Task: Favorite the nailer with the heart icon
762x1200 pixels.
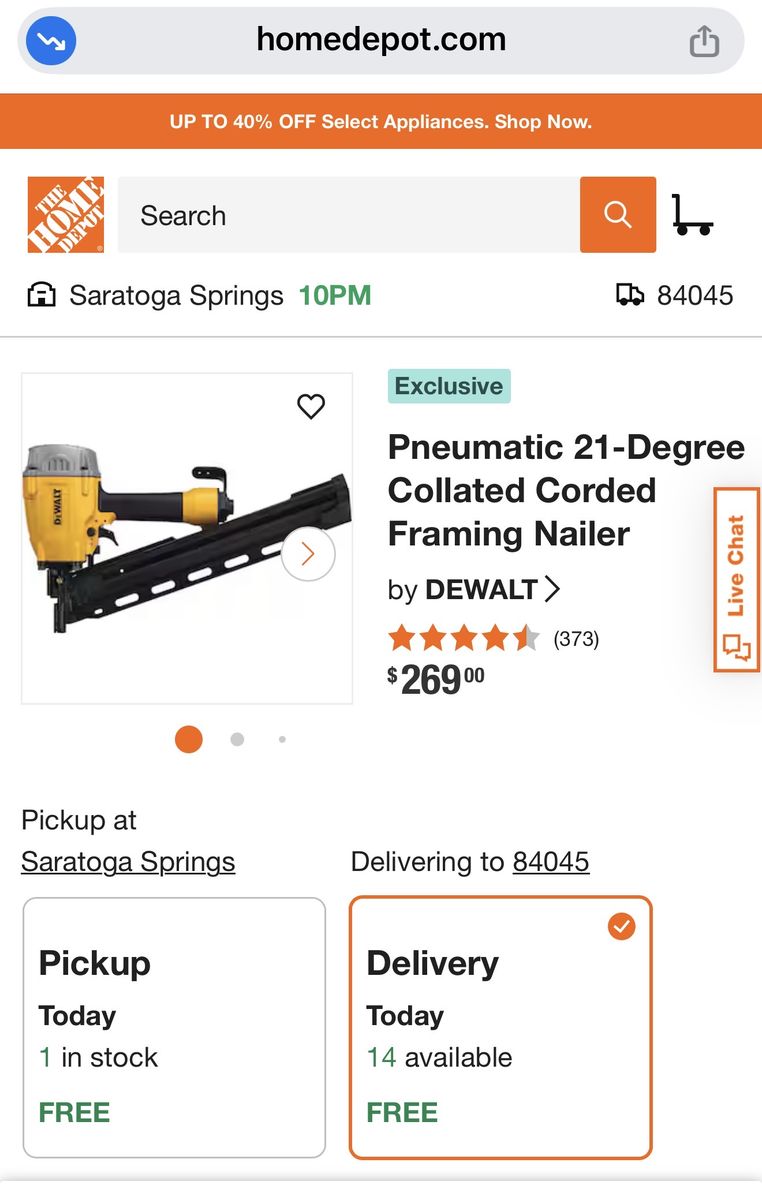Action: tap(311, 406)
